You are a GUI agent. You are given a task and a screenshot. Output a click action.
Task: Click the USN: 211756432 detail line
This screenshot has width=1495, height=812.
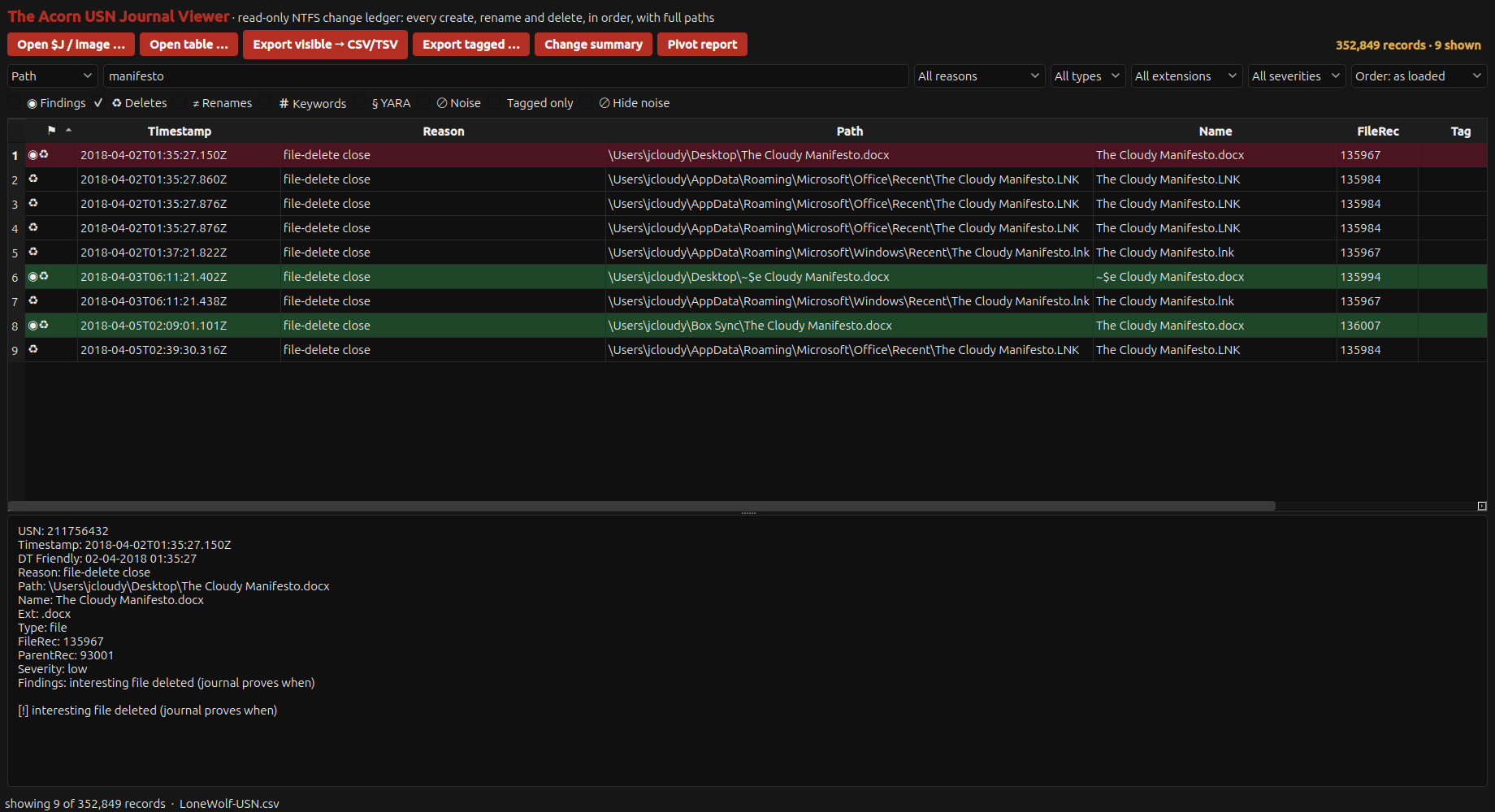tap(63, 531)
